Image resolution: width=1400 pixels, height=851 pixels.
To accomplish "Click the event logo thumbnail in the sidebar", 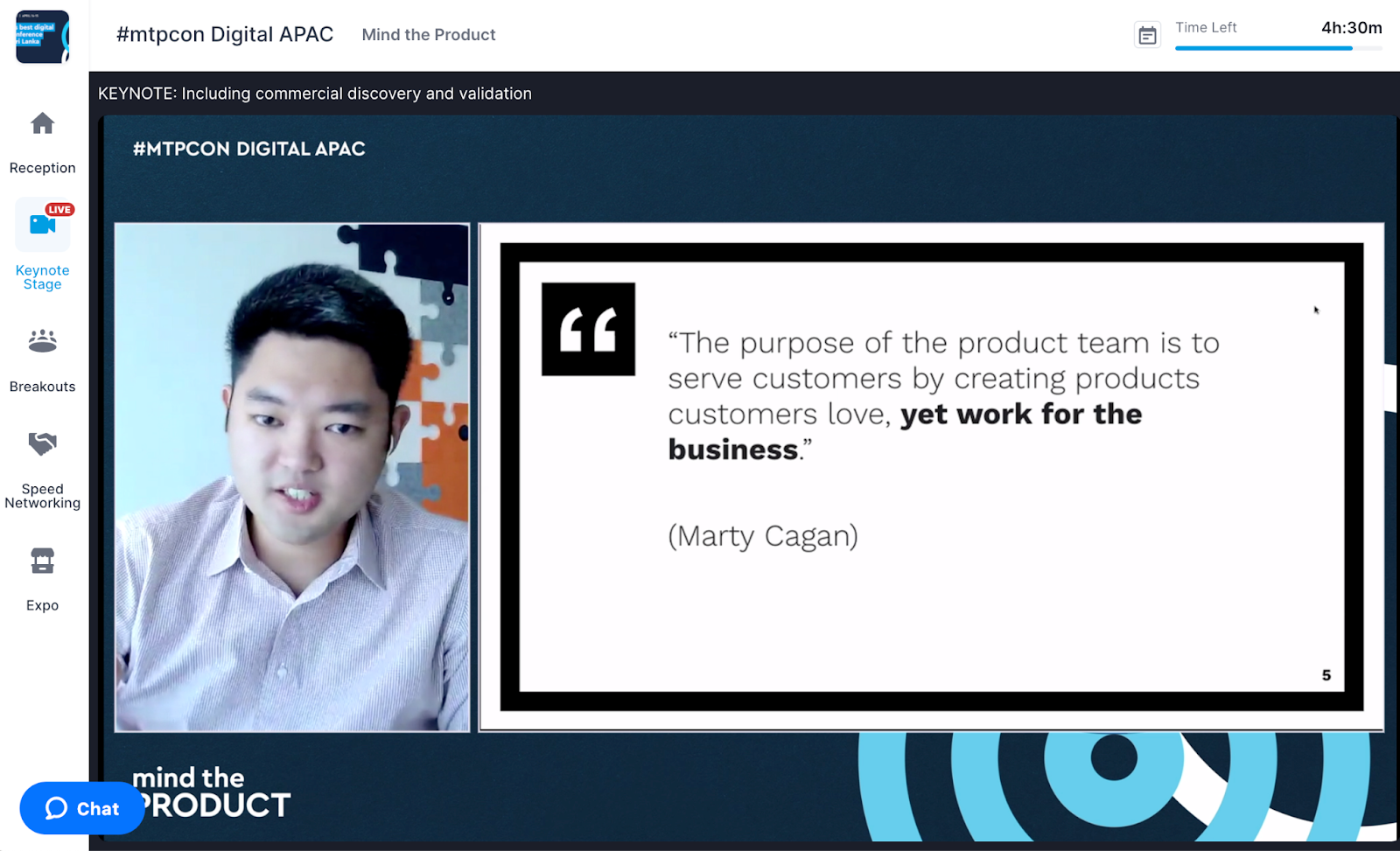I will click(x=42, y=37).
